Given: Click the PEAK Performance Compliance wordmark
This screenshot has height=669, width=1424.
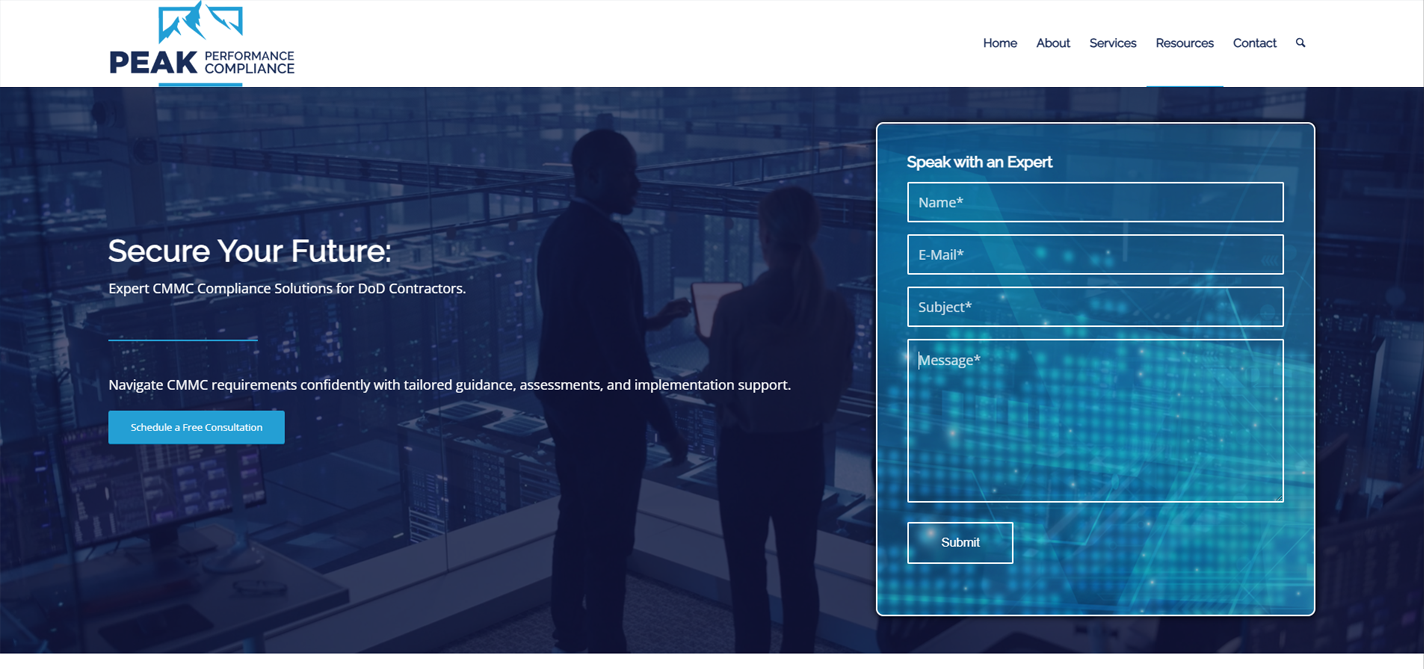Looking at the screenshot, I should pyautogui.click(x=202, y=63).
